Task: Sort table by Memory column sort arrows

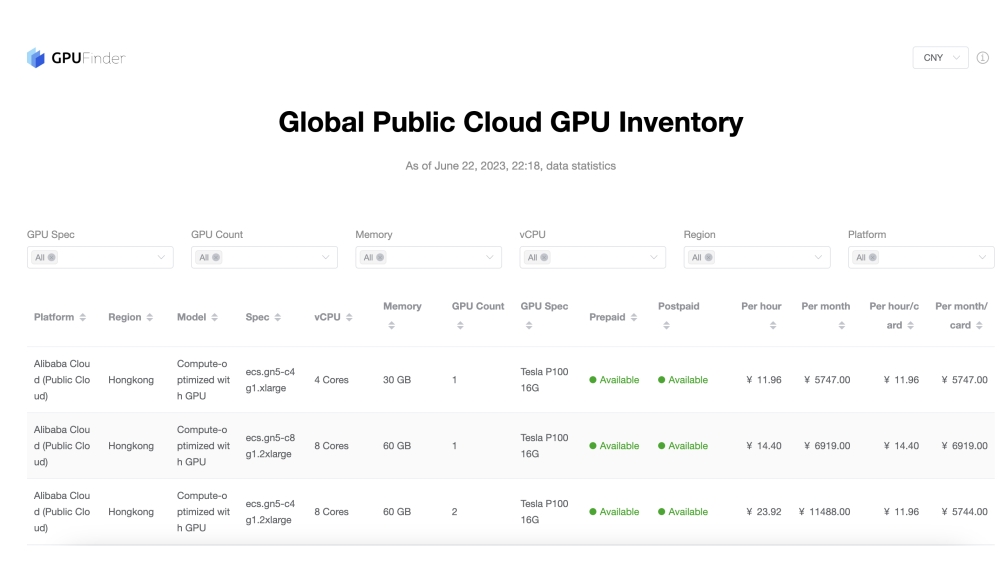Action: click(392, 326)
